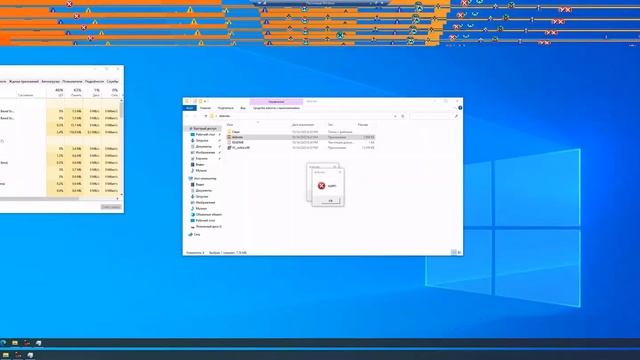Viewport: 640px width, 360px height.
Task: Open Объемные объекты under This PC
Action: click(209, 214)
